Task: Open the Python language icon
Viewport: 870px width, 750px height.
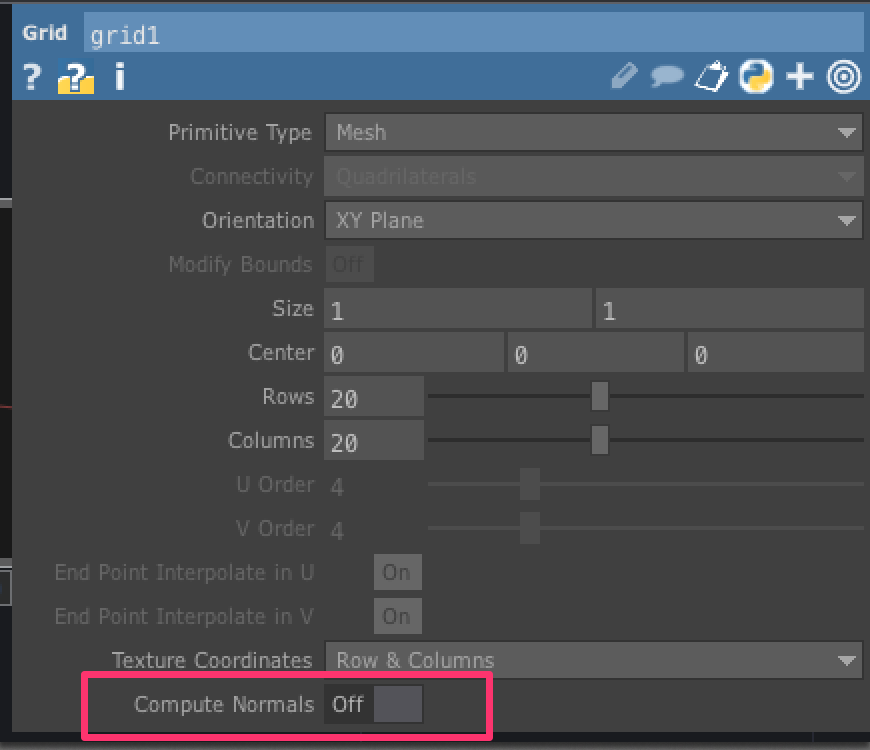Action: coord(756,76)
